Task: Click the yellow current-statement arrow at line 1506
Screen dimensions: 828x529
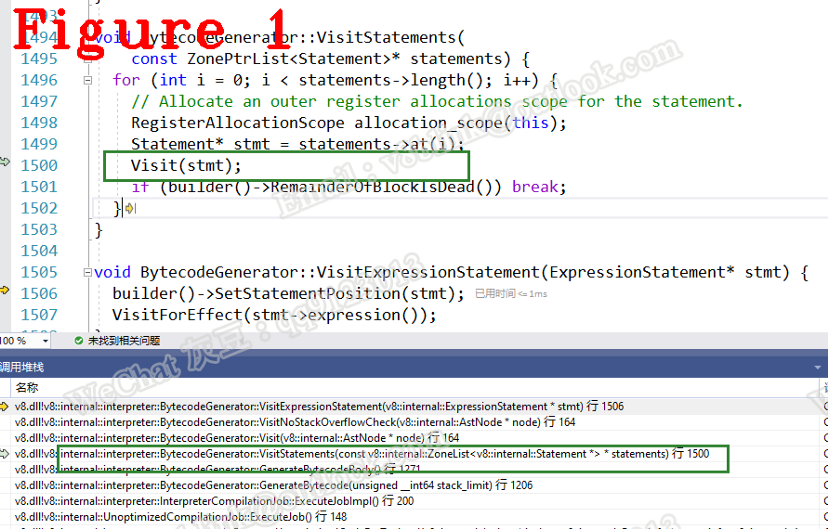Action: [5, 290]
